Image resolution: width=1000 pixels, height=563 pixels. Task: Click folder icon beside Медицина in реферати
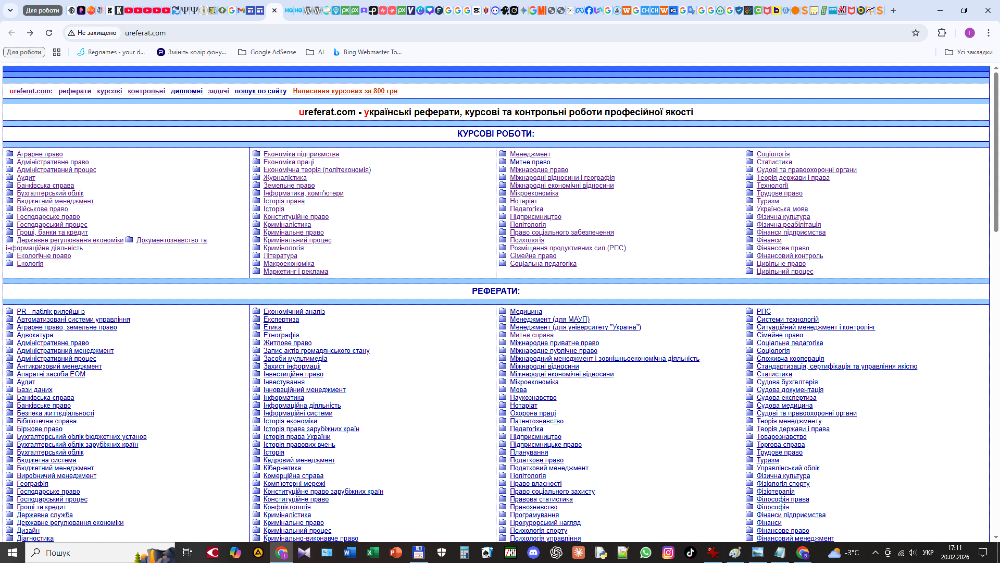tap(503, 312)
